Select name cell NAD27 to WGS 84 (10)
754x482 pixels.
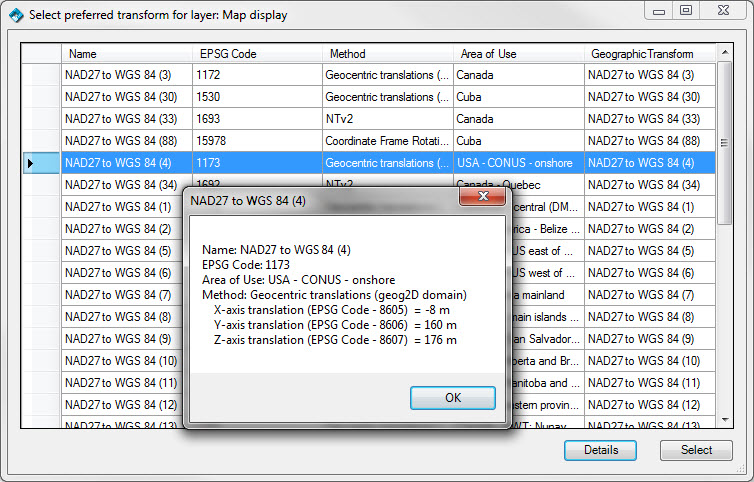click(x=122, y=361)
